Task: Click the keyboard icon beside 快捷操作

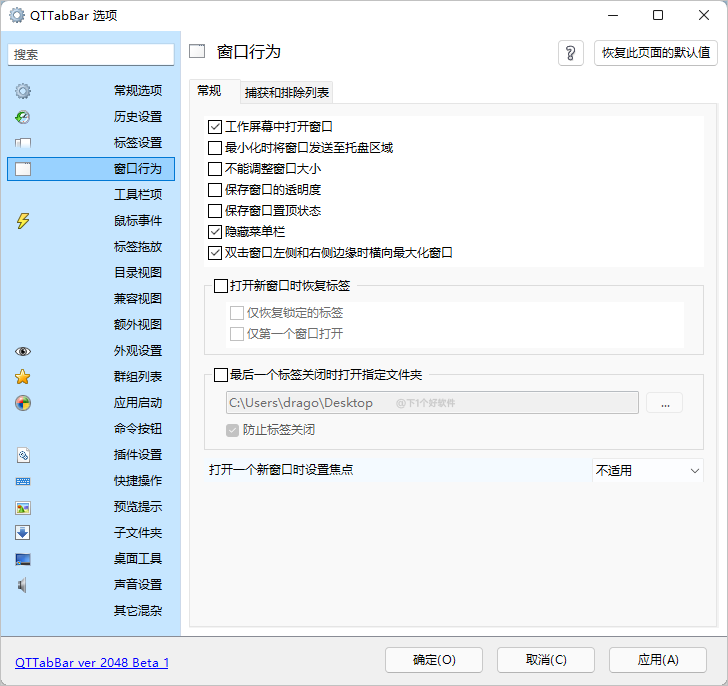Action: coord(23,481)
